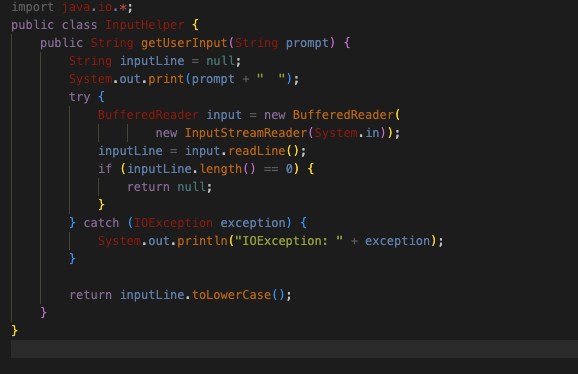Place cursor on the empty highlighted last line
Viewport: 578px width, 374px height.
[295, 349]
